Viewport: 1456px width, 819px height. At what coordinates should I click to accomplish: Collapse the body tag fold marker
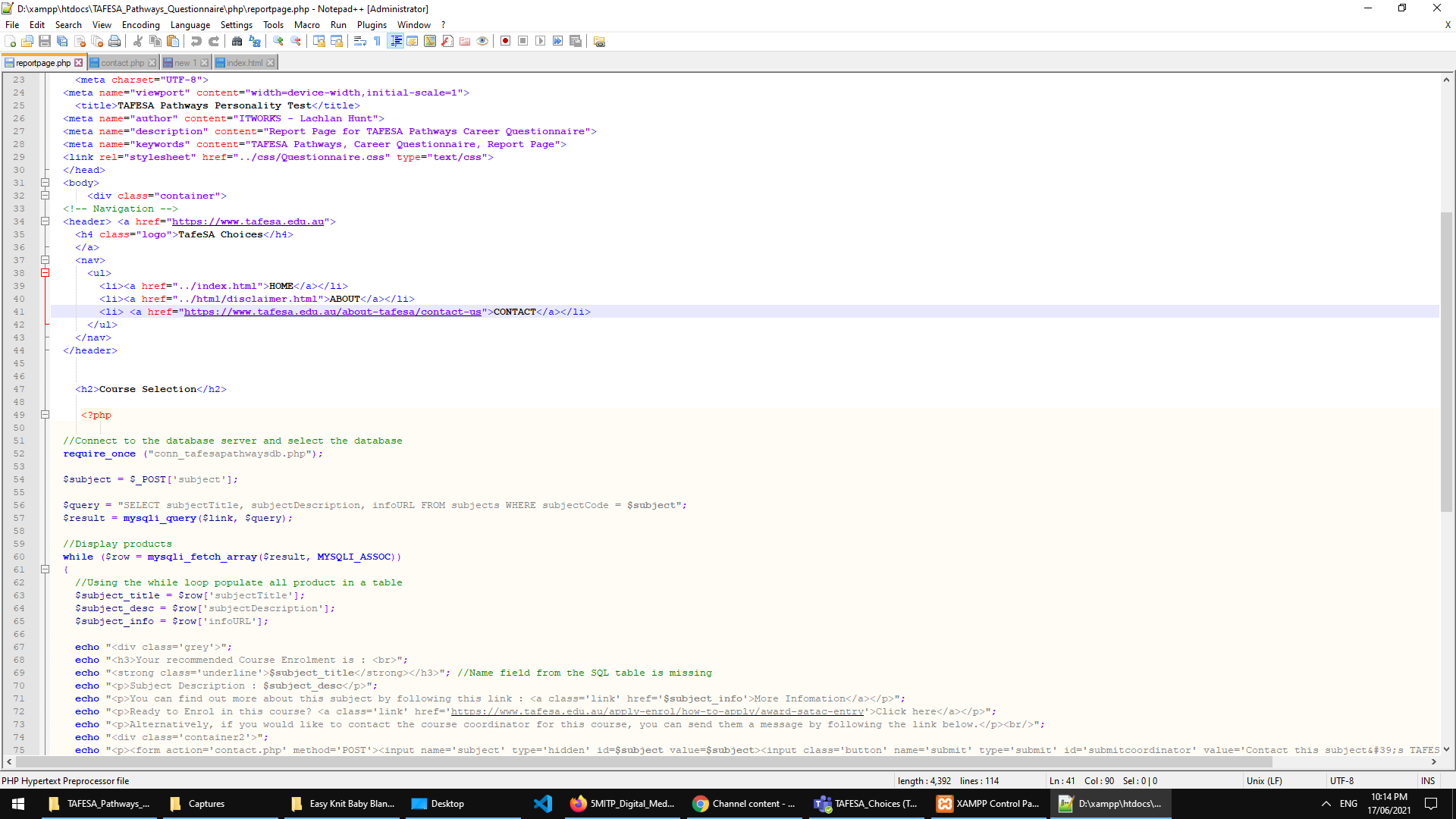tap(45, 183)
